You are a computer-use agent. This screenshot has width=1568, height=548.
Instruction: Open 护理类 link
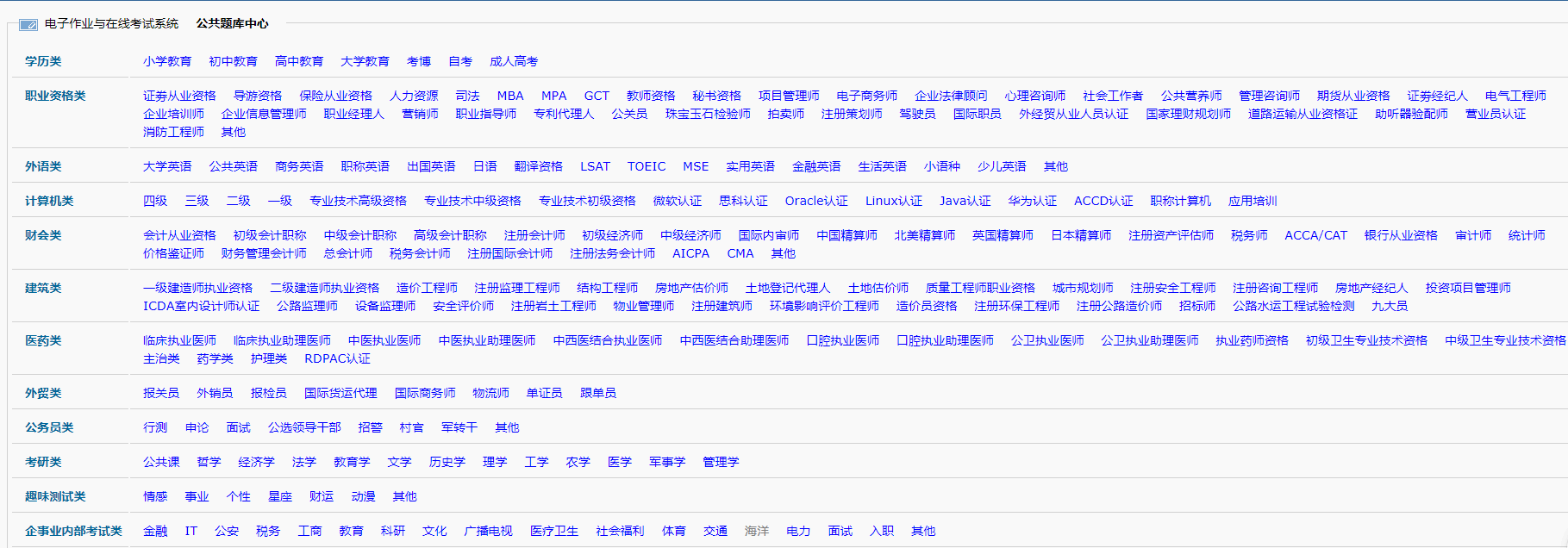(x=269, y=358)
